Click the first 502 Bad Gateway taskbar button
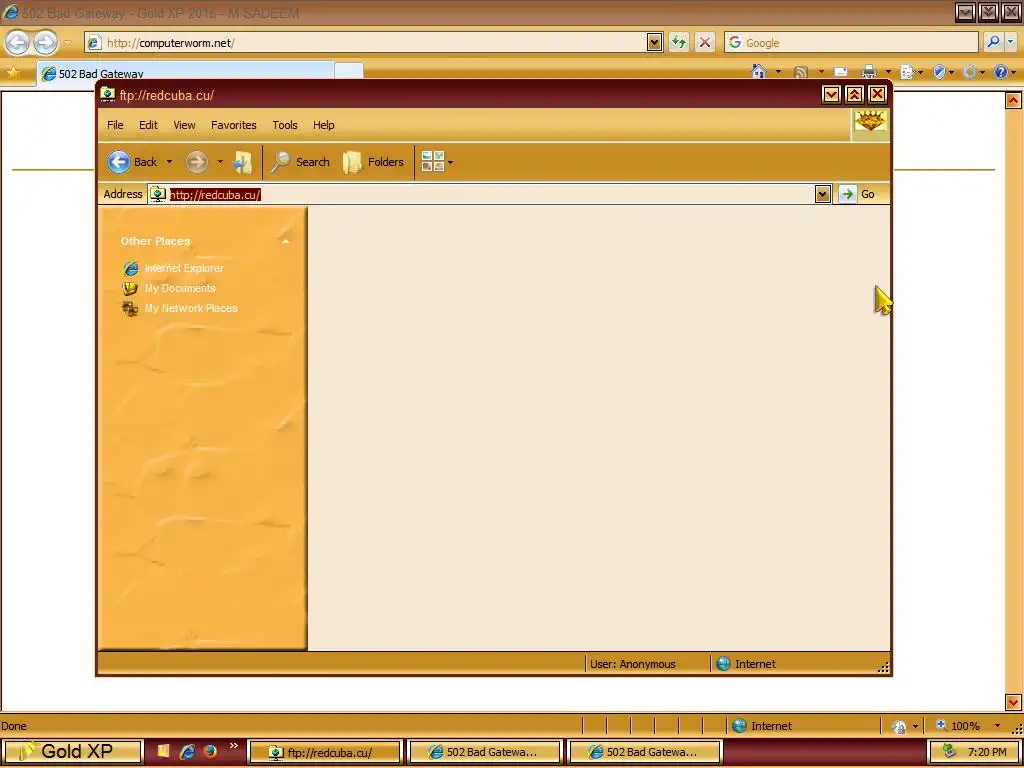The height and width of the screenshot is (768, 1024). 485,752
